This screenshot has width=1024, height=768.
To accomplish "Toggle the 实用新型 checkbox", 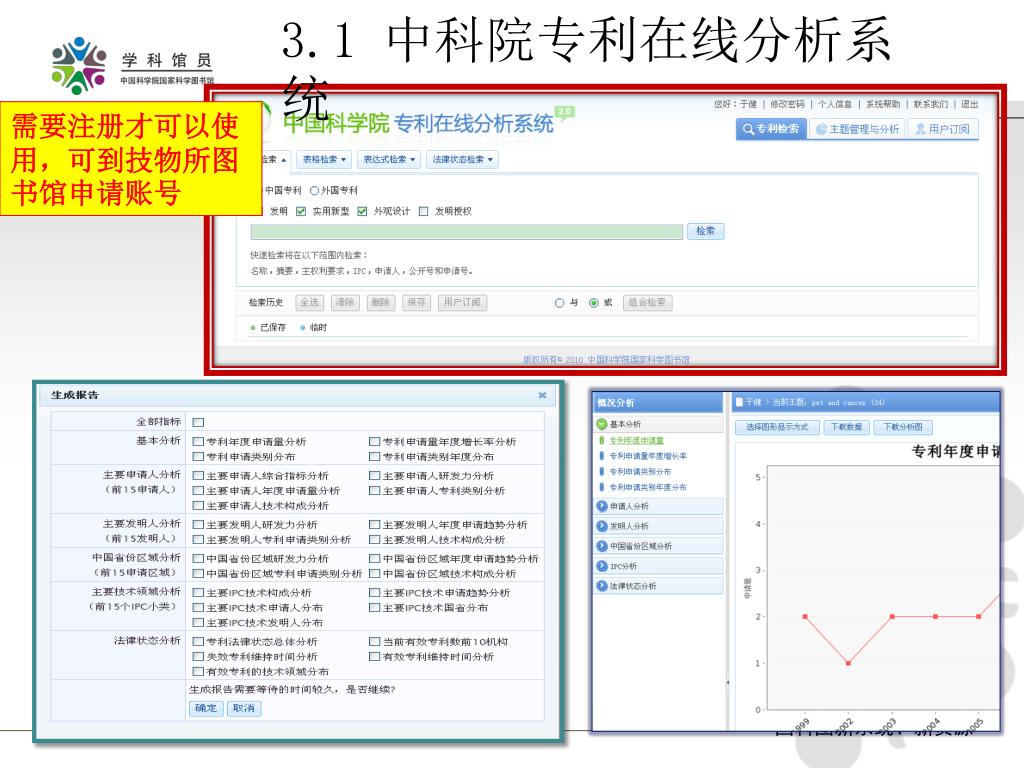I will (x=301, y=211).
